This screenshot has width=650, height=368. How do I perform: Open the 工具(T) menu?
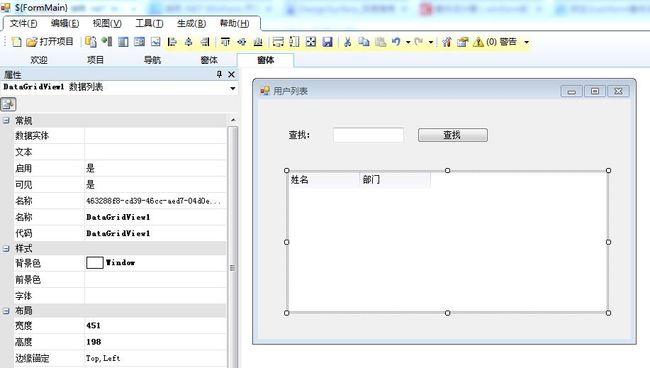coord(150,24)
